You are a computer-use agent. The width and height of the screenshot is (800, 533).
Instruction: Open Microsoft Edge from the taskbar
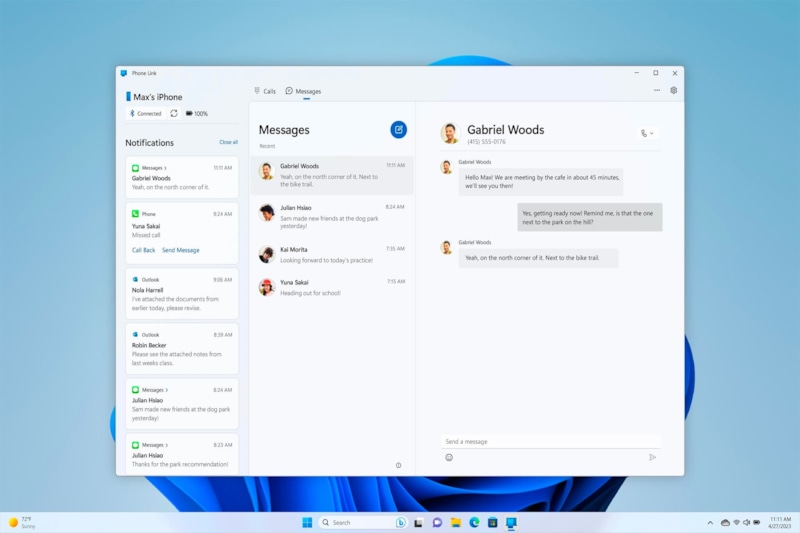475,522
